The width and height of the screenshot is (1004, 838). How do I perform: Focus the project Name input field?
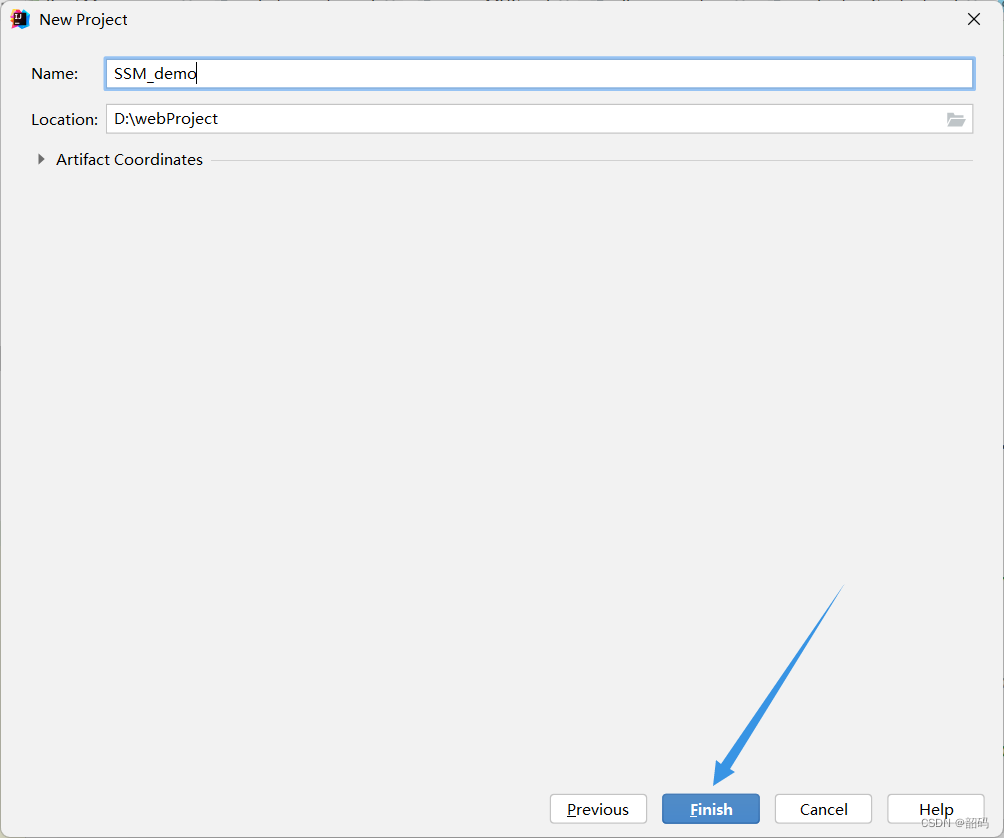[x=539, y=74]
